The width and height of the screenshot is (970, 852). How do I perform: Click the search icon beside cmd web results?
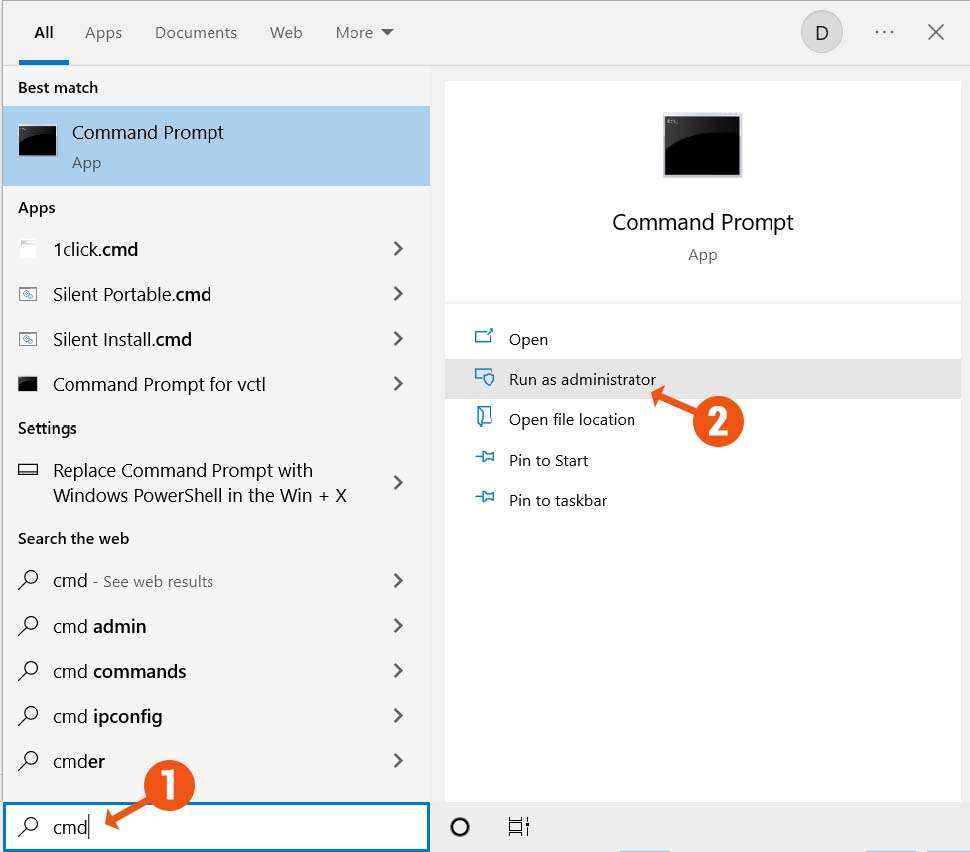point(28,580)
